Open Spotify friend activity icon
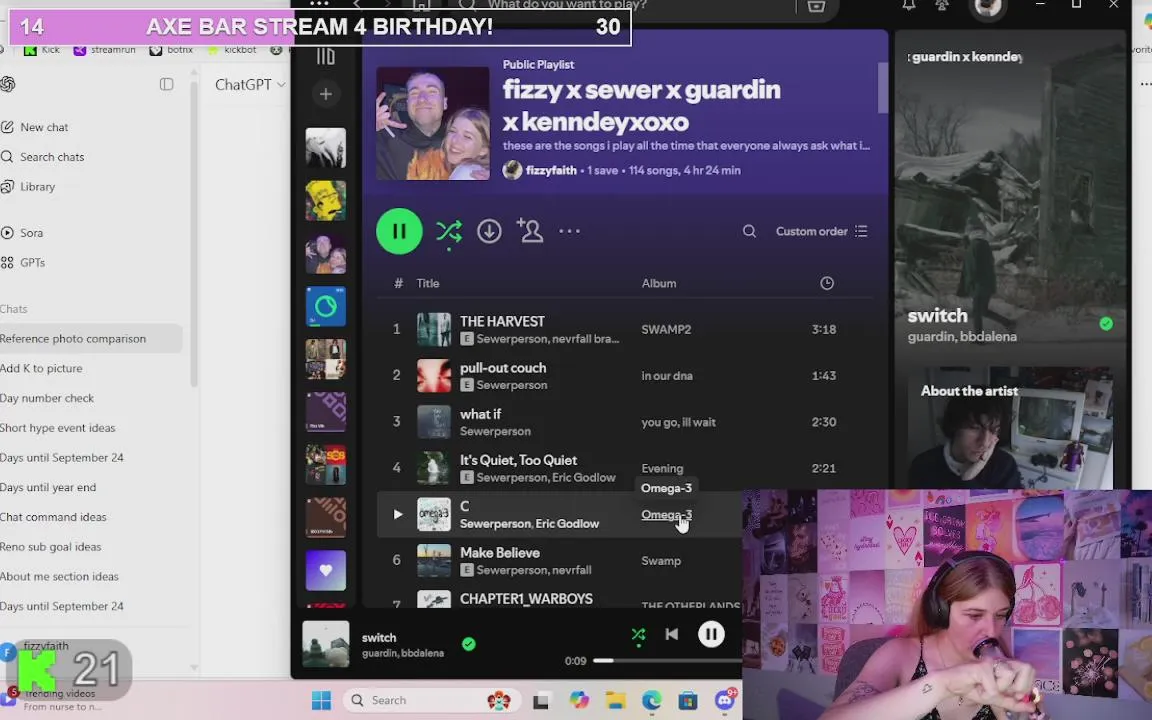The height and width of the screenshot is (720, 1152). tap(941, 6)
